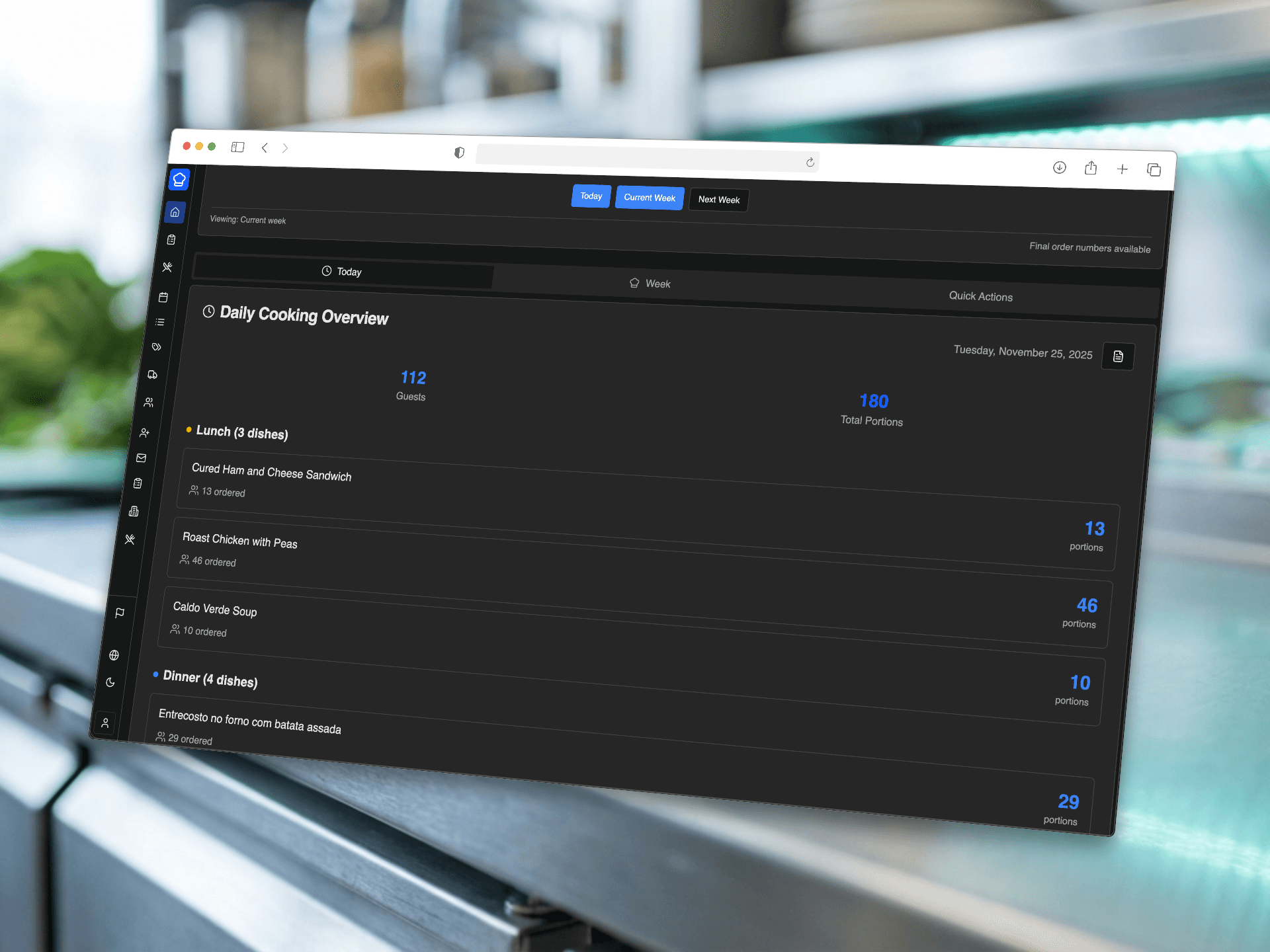The width and height of the screenshot is (1270, 952).
Task: Toggle dark mode with the moon icon
Action: (110, 683)
